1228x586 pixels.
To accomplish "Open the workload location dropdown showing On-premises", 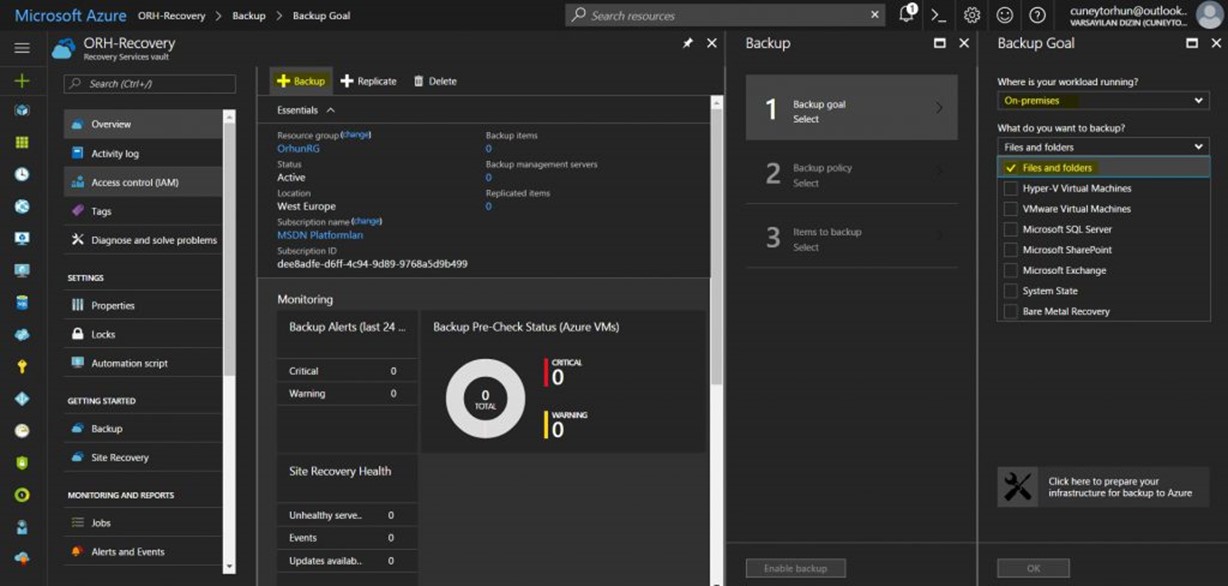I will click(1103, 100).
